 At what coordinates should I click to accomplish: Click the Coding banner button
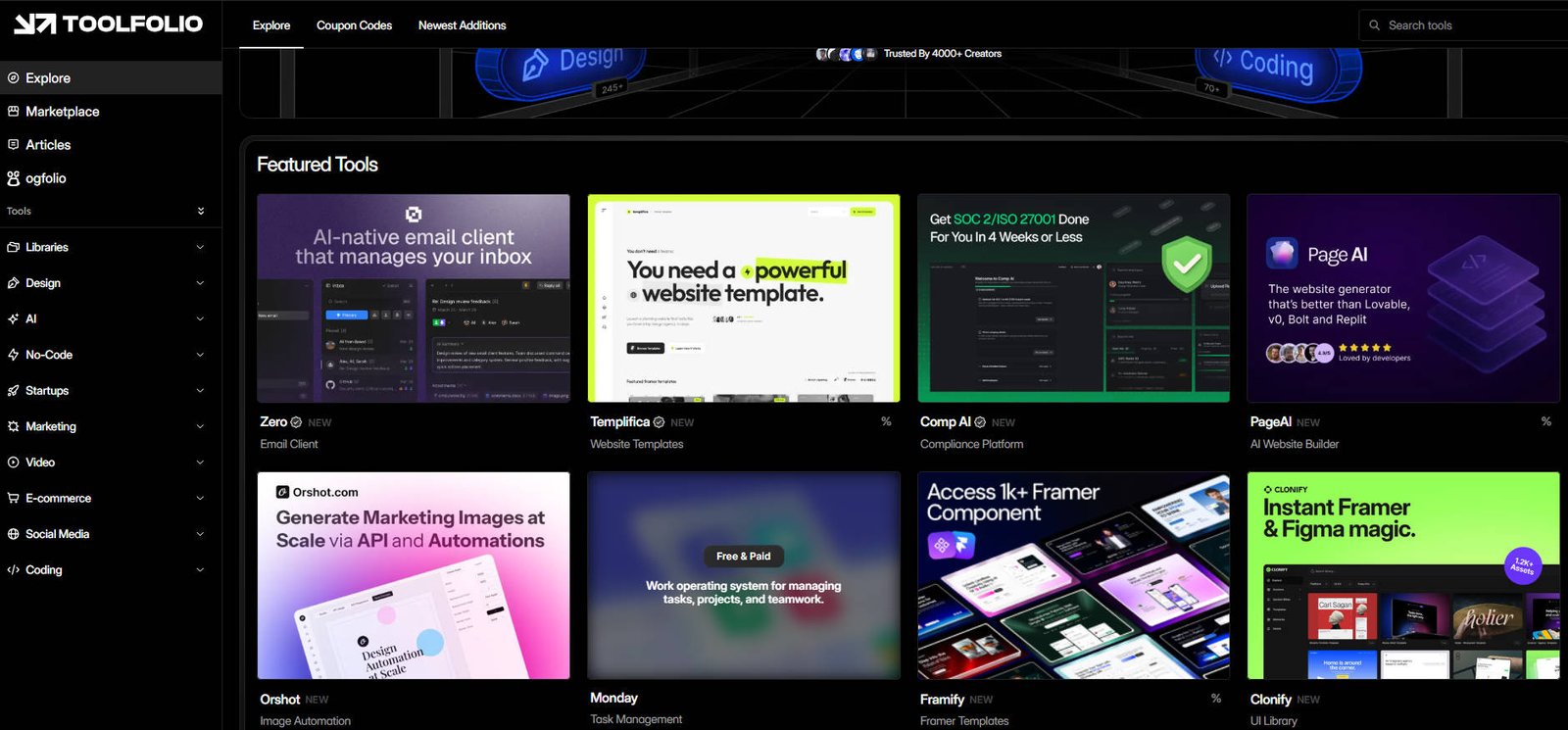pyautogui.click(x=1277, y=71)
